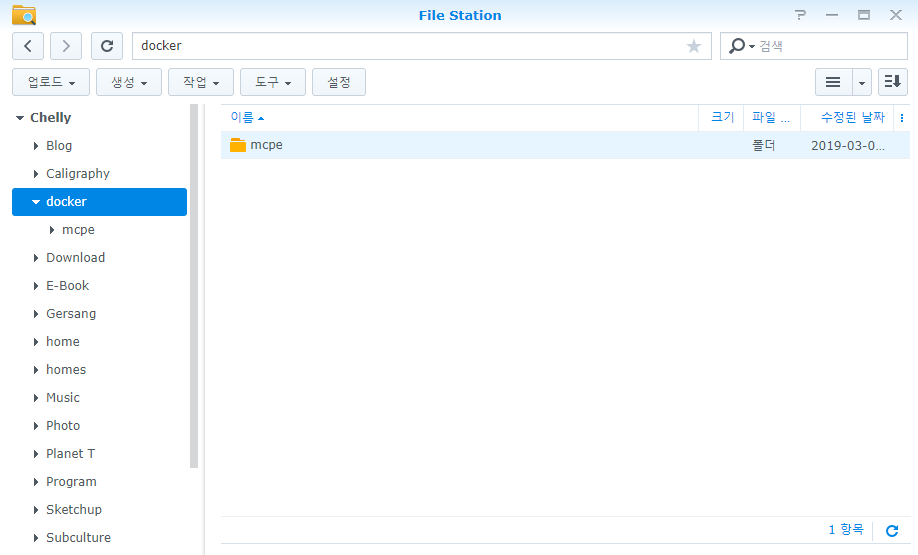
Task: Select the docker folder in tree
Action: (x=100, y=202)
